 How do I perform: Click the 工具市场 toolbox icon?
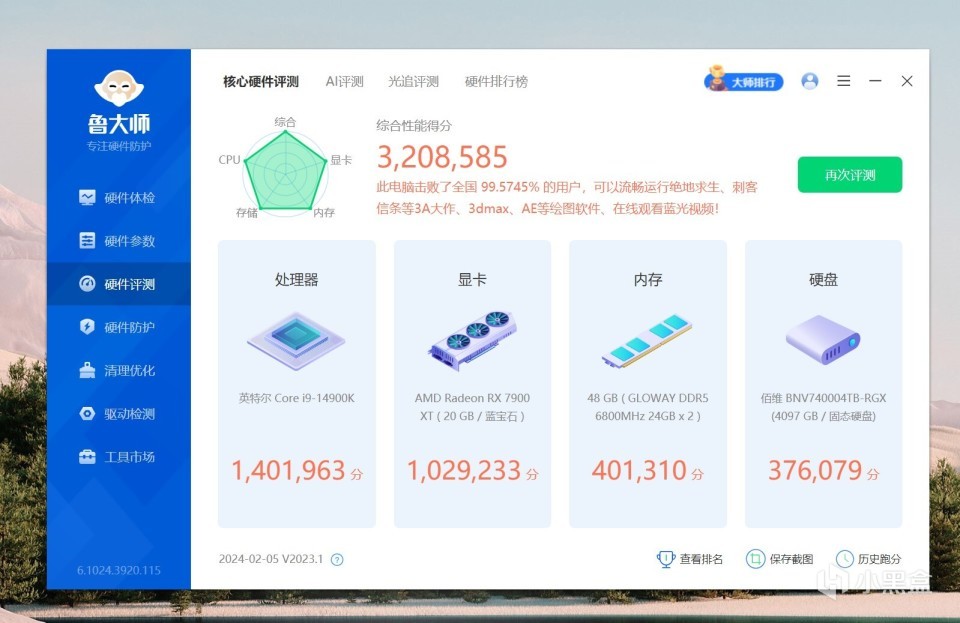pyautogui.click(x=87, y=457)
